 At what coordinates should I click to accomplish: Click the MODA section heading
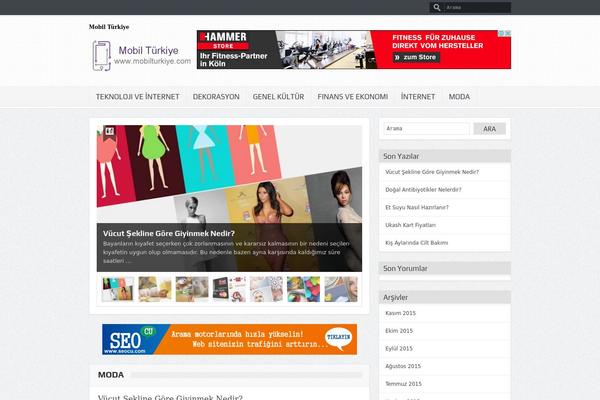coord(111,375)
